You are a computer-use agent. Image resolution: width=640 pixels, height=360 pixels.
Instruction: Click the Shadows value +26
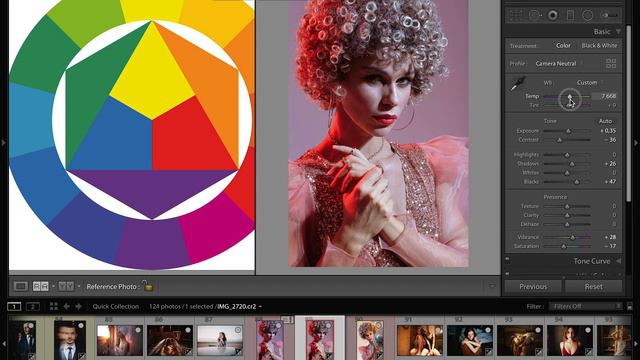tap(610, 163)
